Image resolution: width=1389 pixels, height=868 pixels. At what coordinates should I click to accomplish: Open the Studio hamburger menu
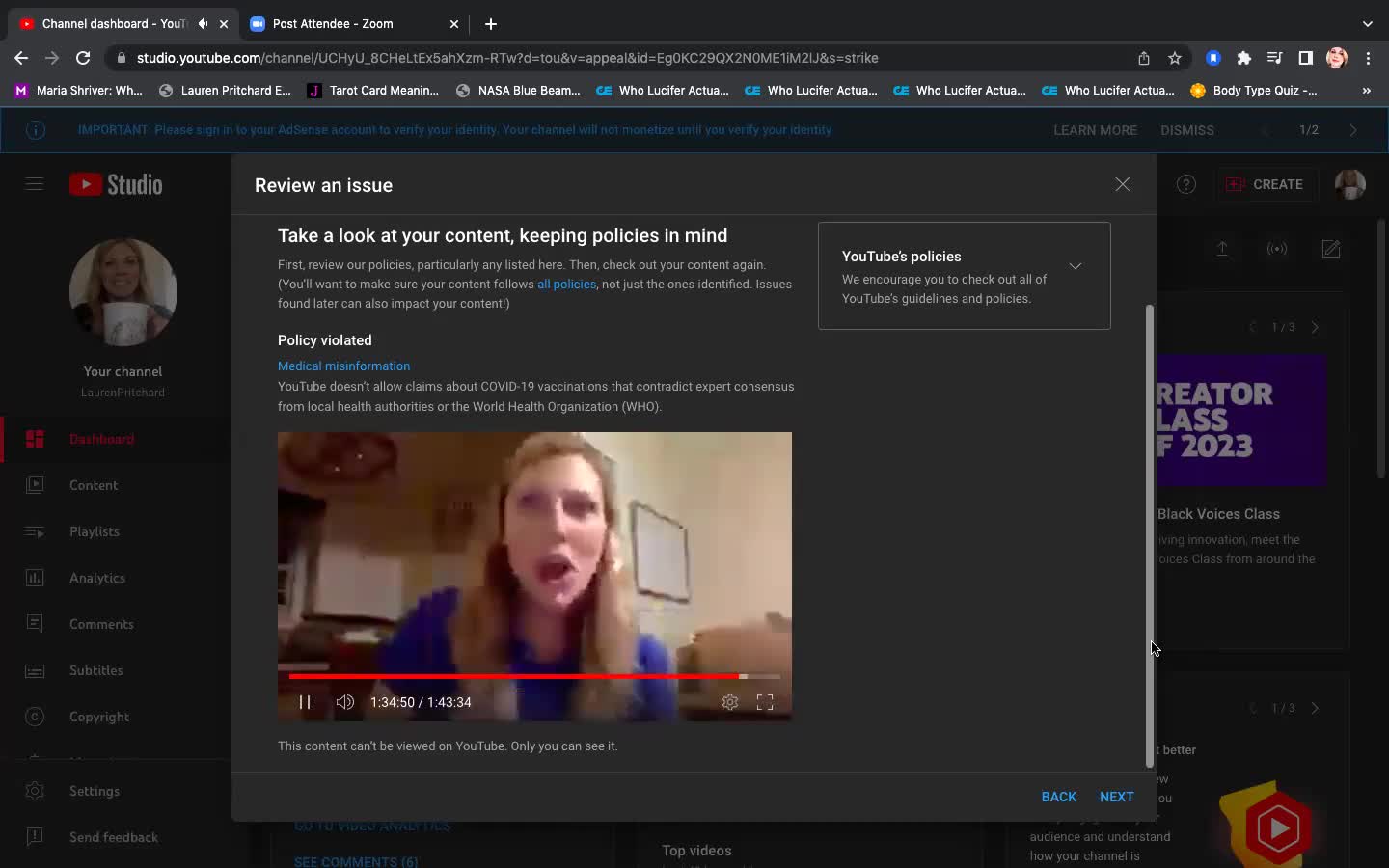[x=35, y=183]
